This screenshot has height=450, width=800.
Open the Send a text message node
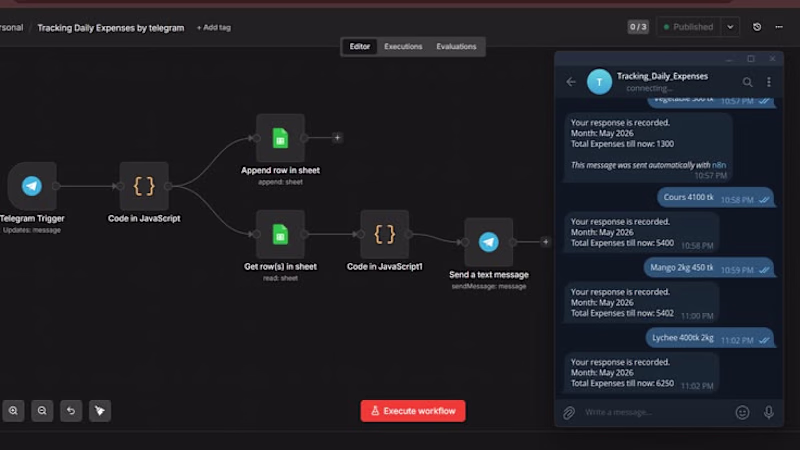(x=489, y=242)
